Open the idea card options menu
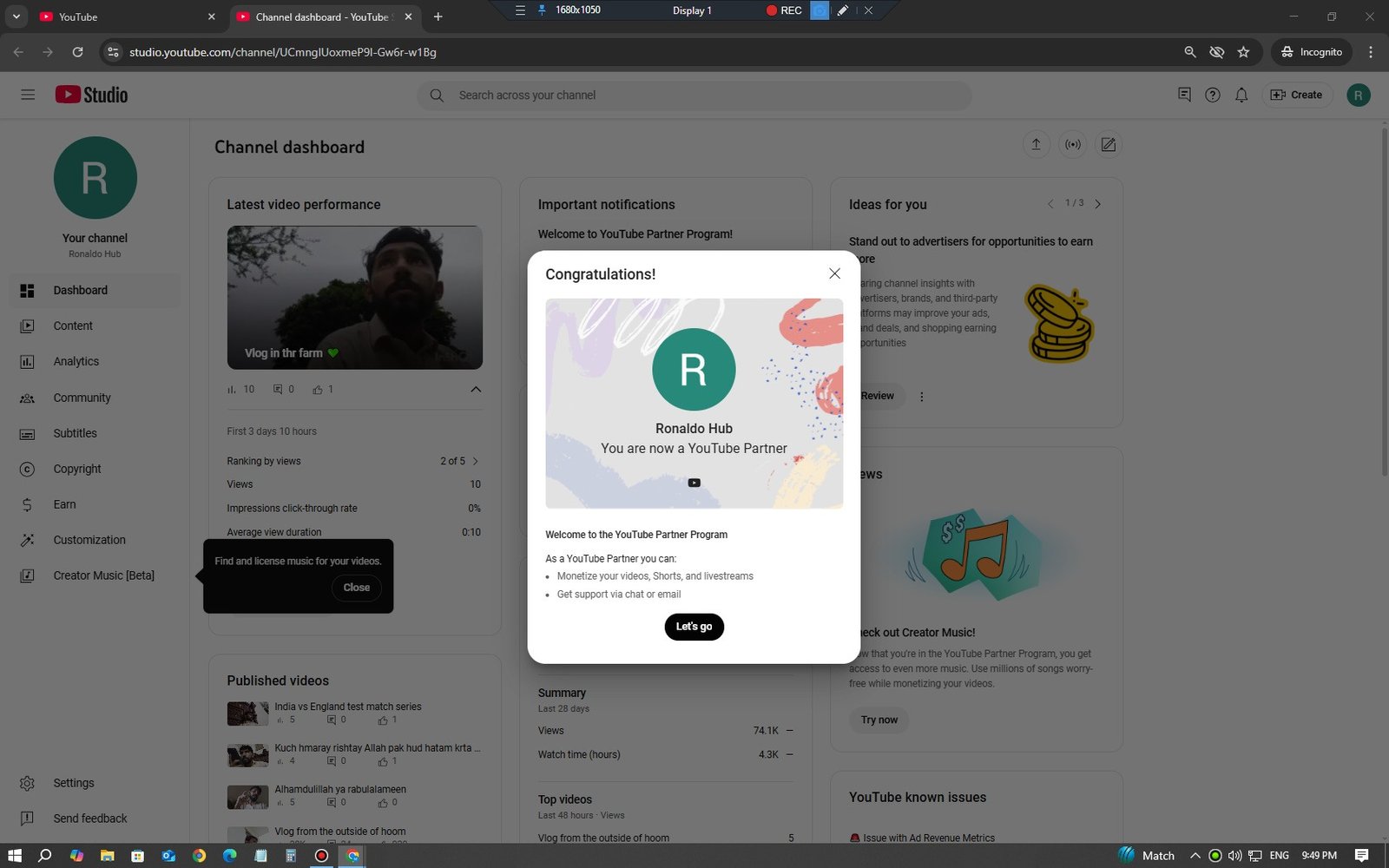This screenshot has width=1389, height=868. point(922,397)
